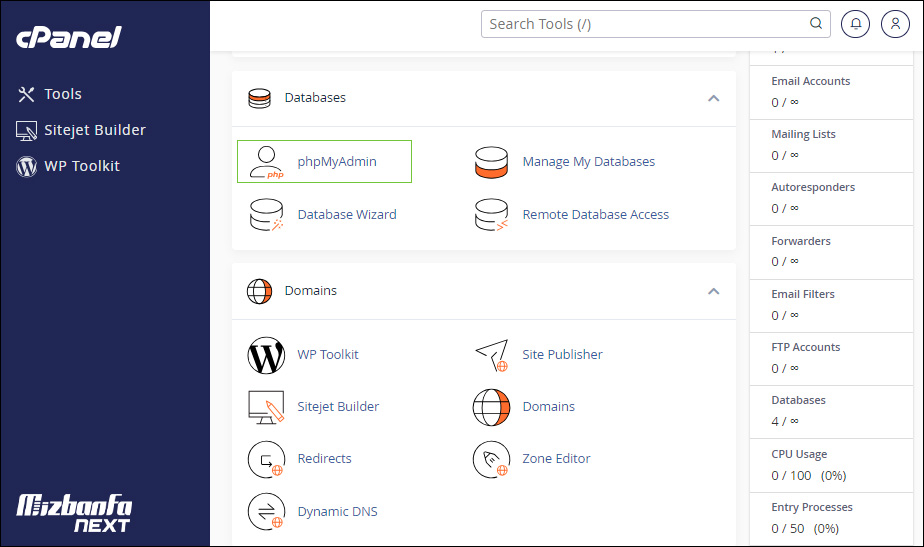Select WP Toolkit in sidebar menu

(x=82, y=166)
